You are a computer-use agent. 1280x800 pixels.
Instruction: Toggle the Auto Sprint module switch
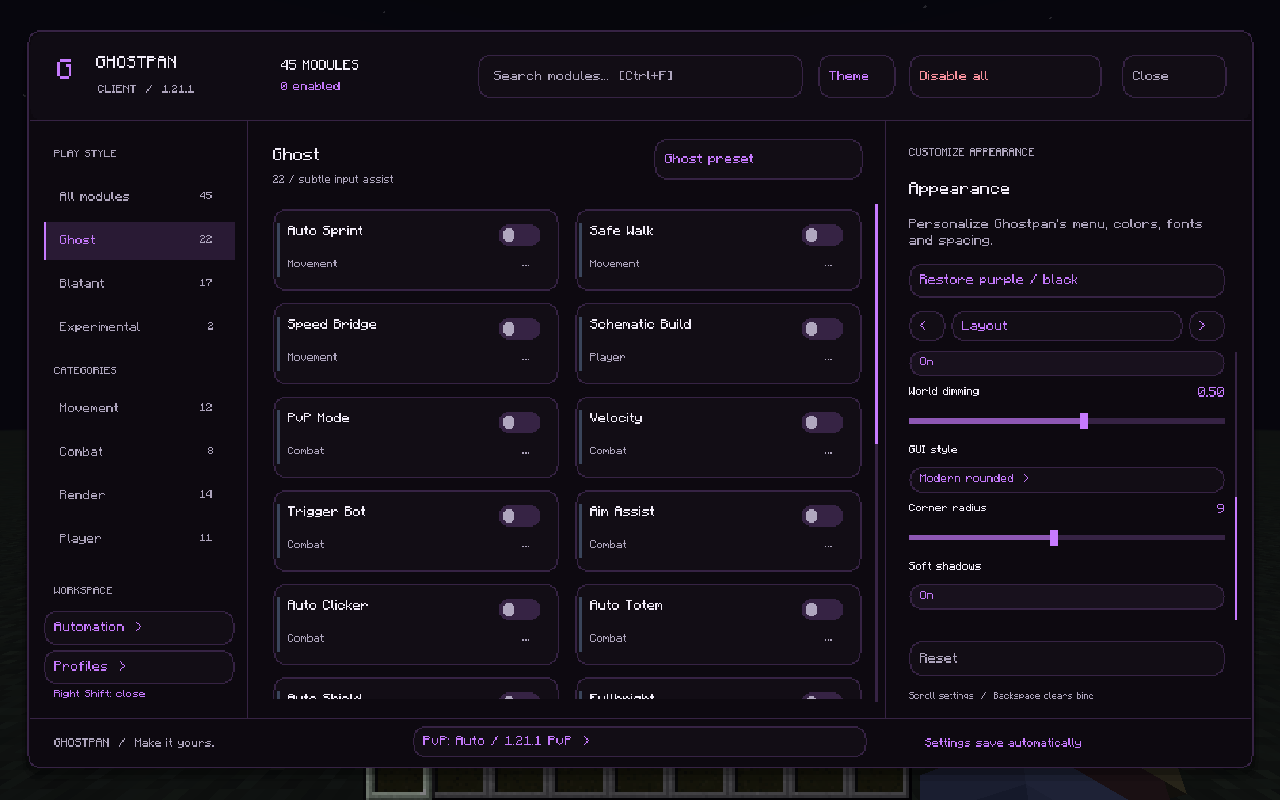(x=519, y=235)
